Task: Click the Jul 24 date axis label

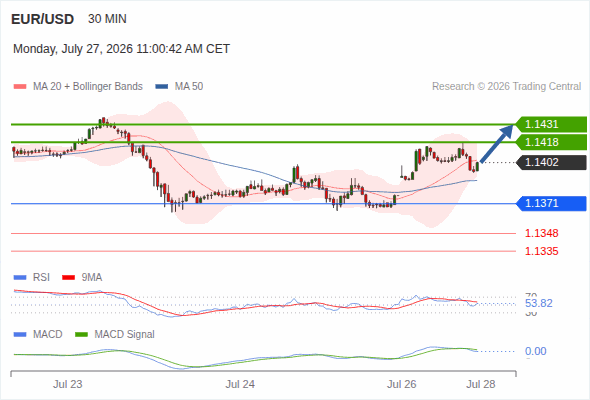Action: (x=240, y=385)
